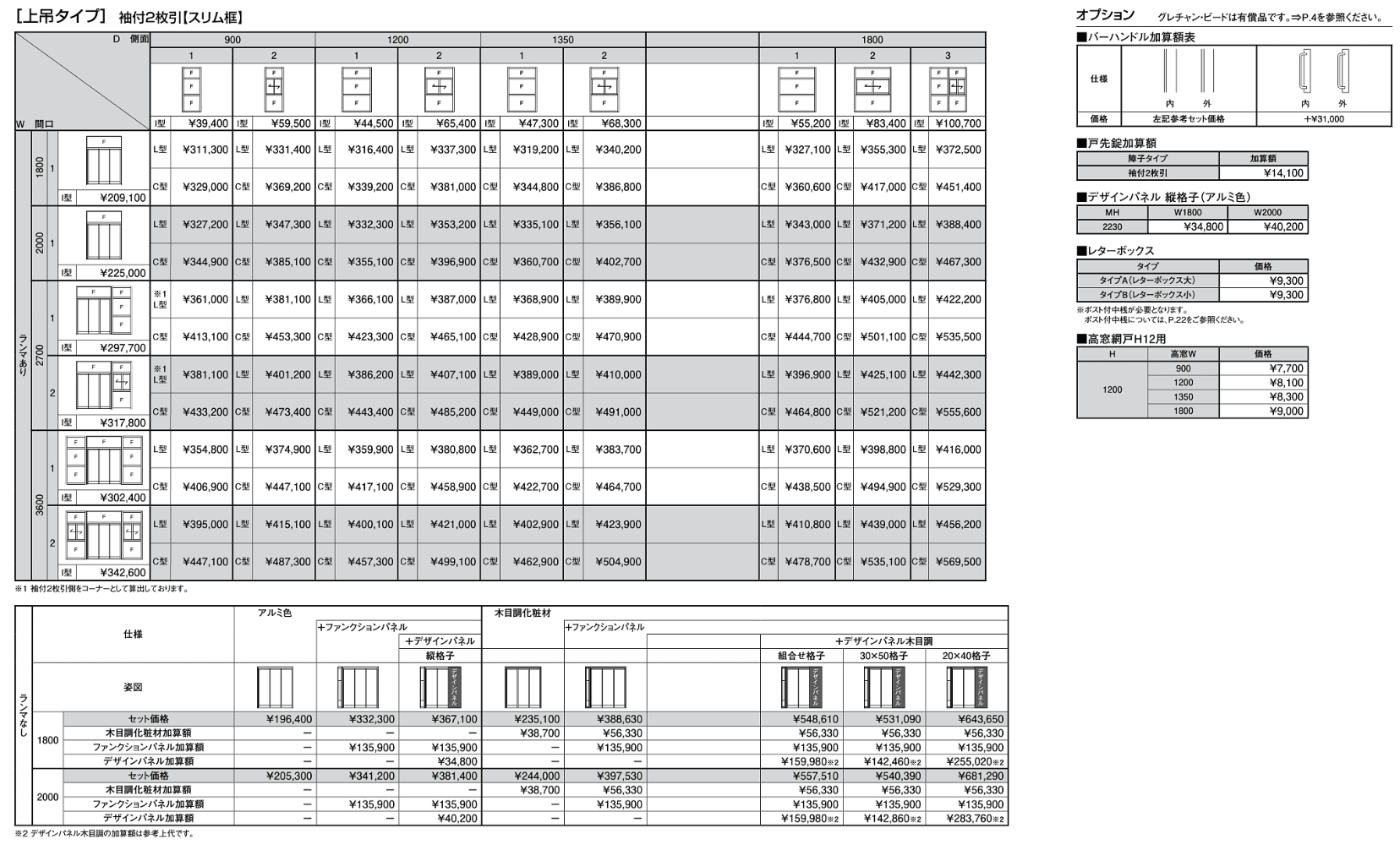Select the 1800 type 2 side panel diagram
This screenshot has width=1400, height=850.
click(x=872, y=89)
